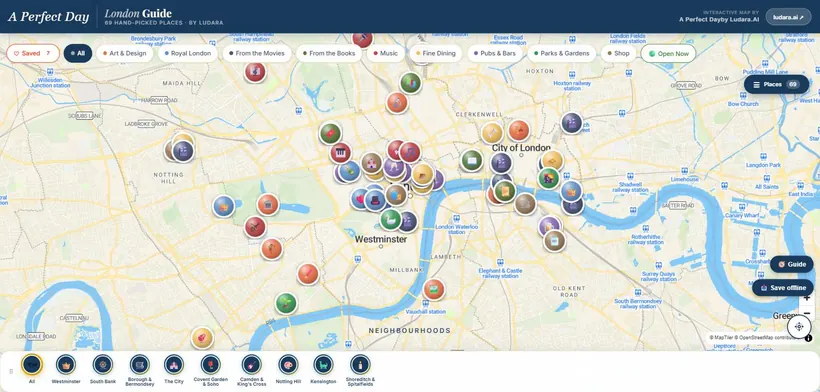Click Save offline
This screenshot has width=820, height=392.
coord(783,288)
